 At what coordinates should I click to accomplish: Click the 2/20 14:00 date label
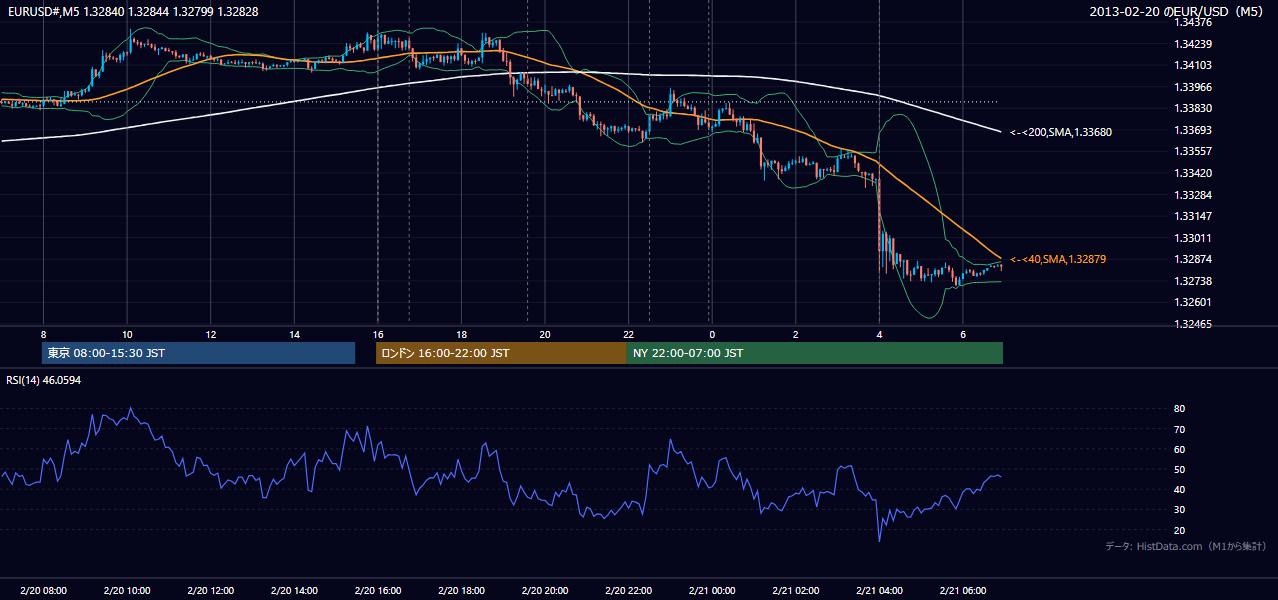tap(294, 591)
